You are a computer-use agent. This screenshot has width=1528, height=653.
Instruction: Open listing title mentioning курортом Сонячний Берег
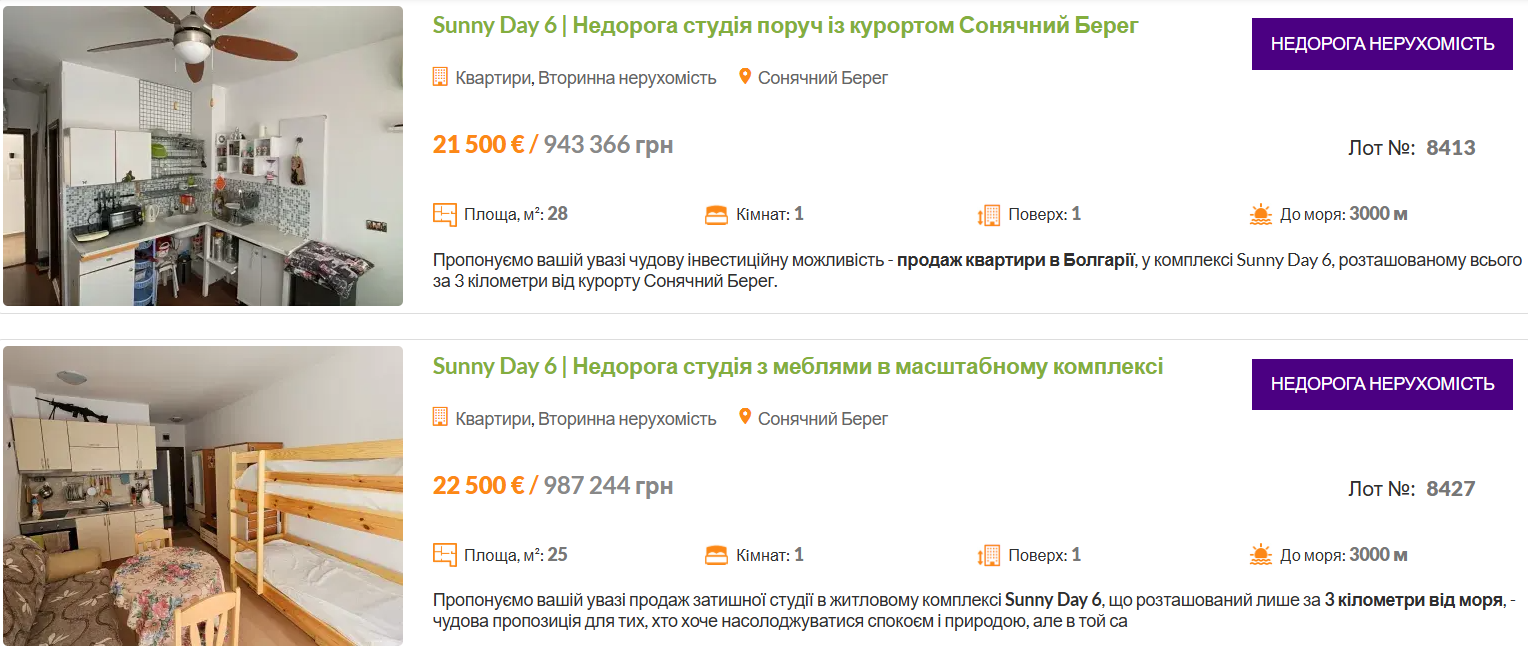(x=785, y=26)
